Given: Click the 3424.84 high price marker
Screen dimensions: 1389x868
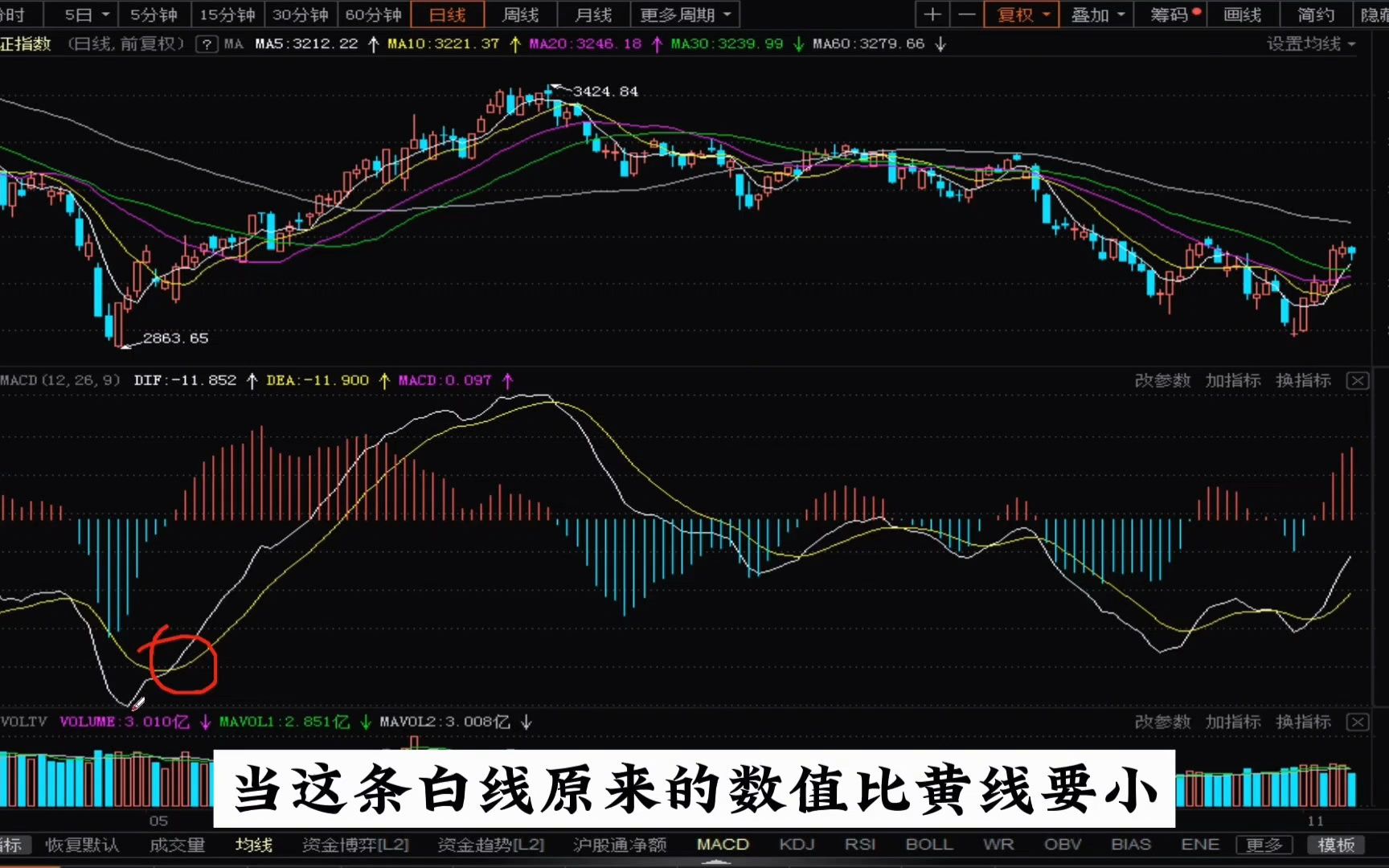Looking at the screenshot, I should point(605,92).
